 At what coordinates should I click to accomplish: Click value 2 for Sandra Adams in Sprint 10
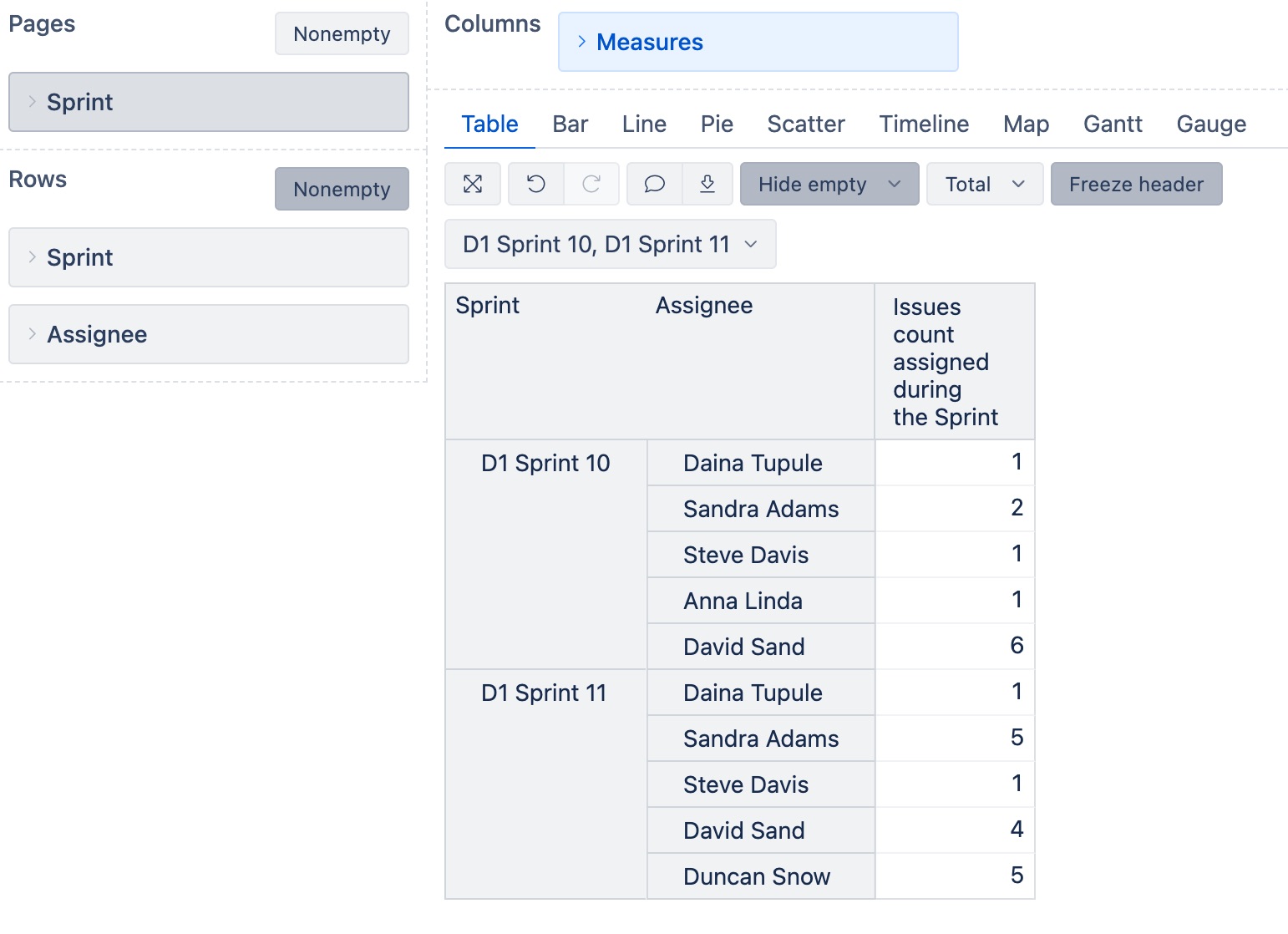[x=955, y=508]
